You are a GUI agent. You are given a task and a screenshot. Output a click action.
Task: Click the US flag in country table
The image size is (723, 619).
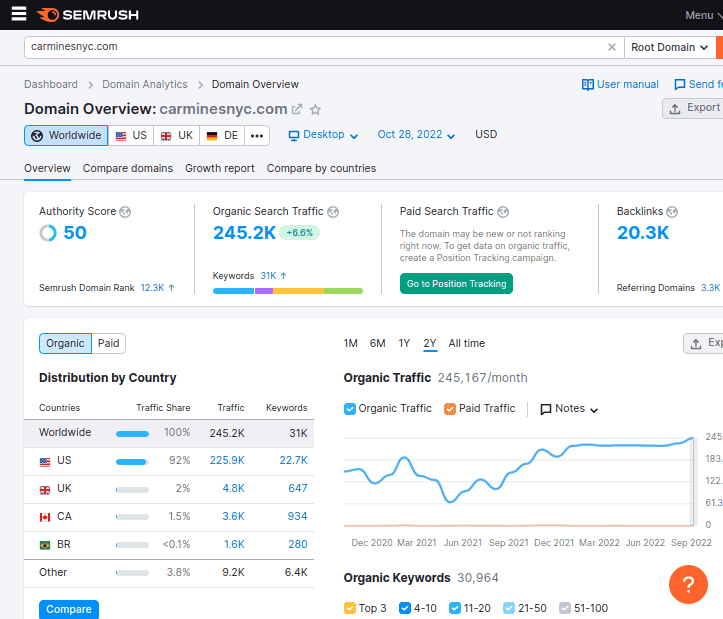coord(45,462)
